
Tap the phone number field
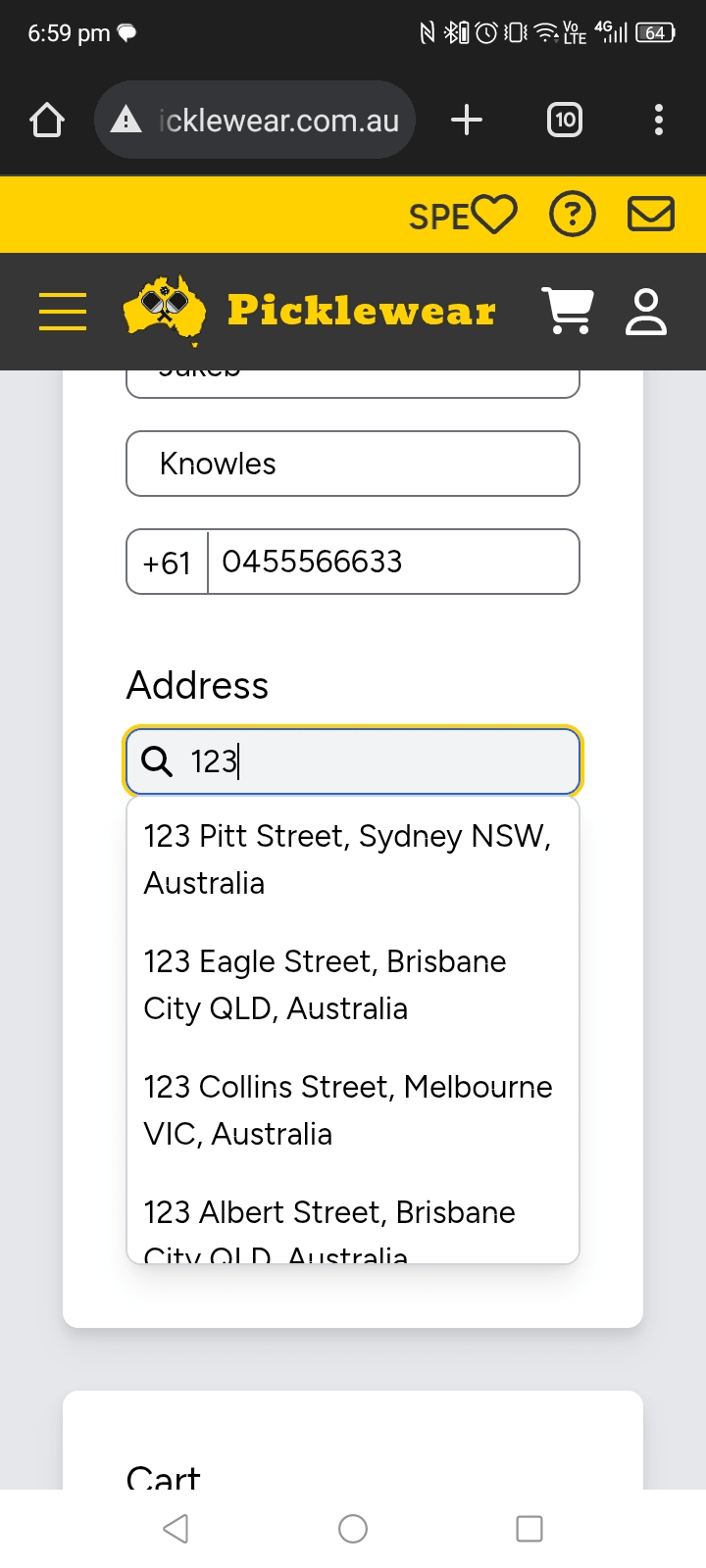point(392,562)
